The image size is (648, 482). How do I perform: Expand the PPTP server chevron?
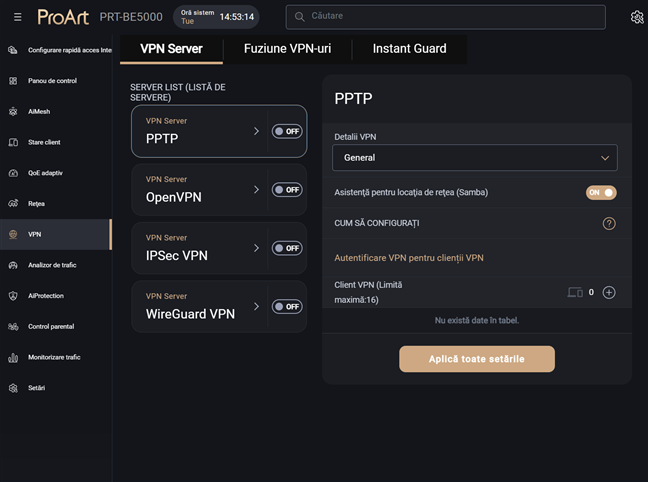(x=256, y=131)
